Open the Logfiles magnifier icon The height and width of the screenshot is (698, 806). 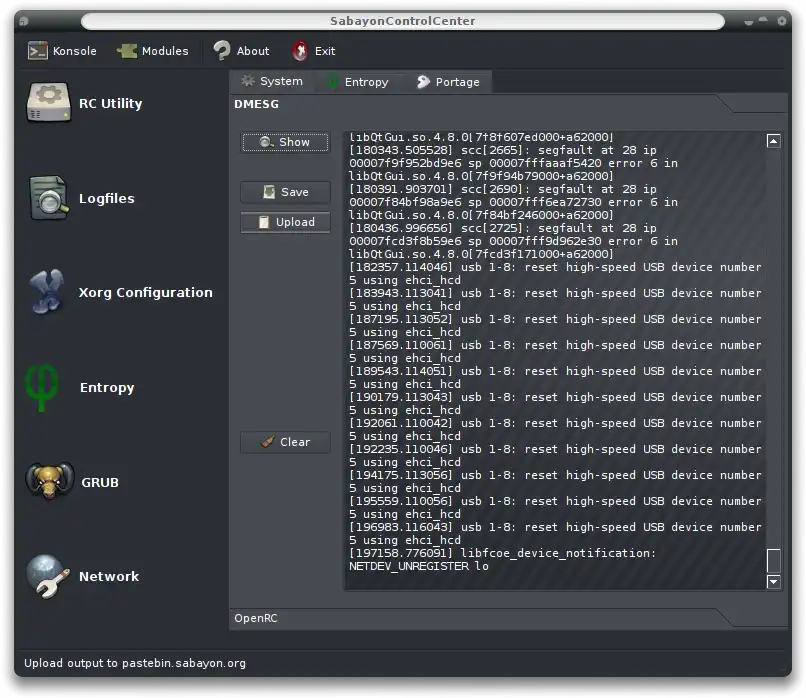(48, 198)
